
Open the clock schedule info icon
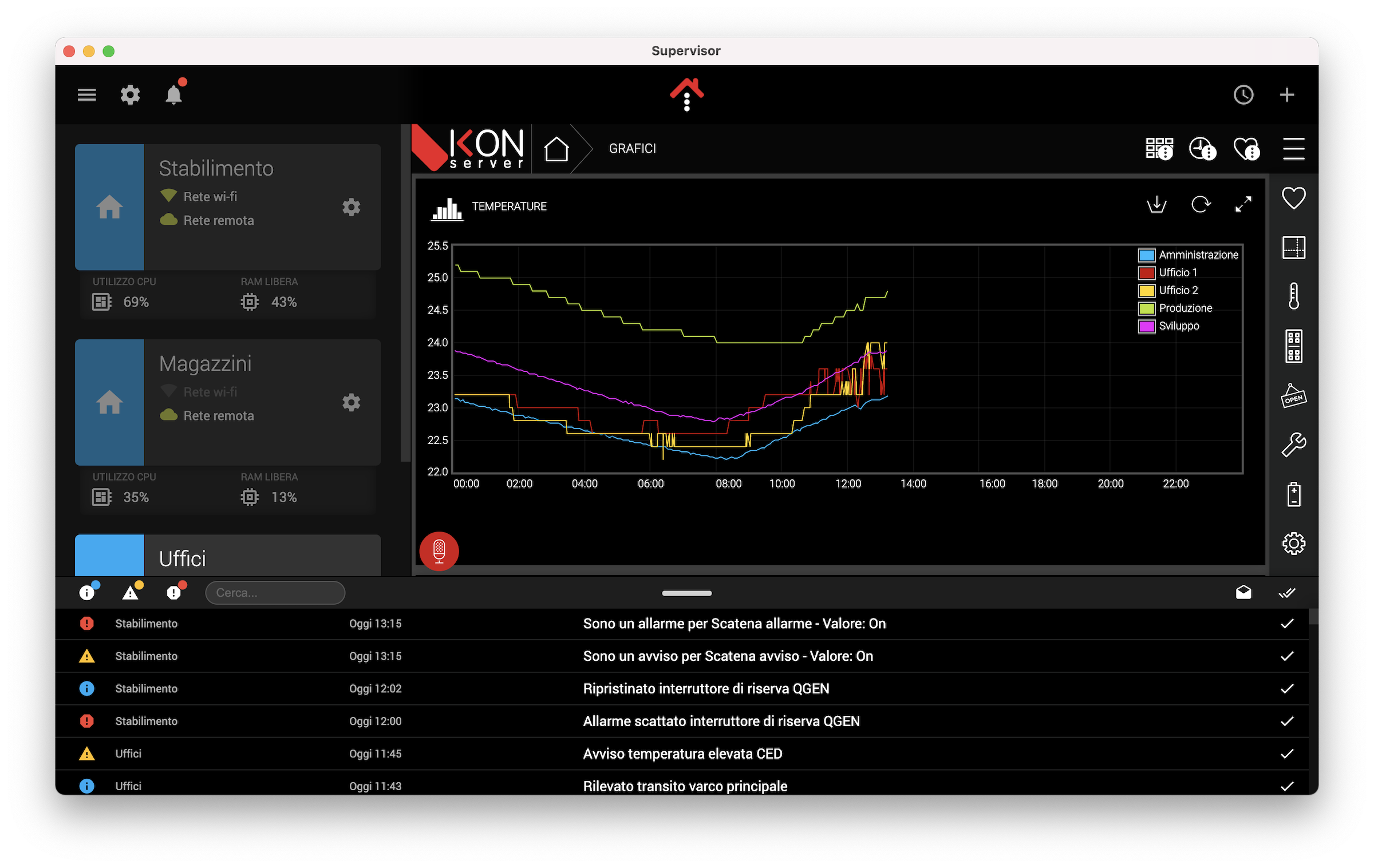(1202, 149)
